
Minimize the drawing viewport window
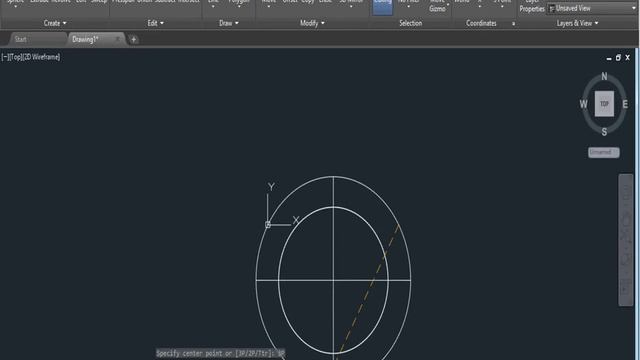click(x=609, y=58)
